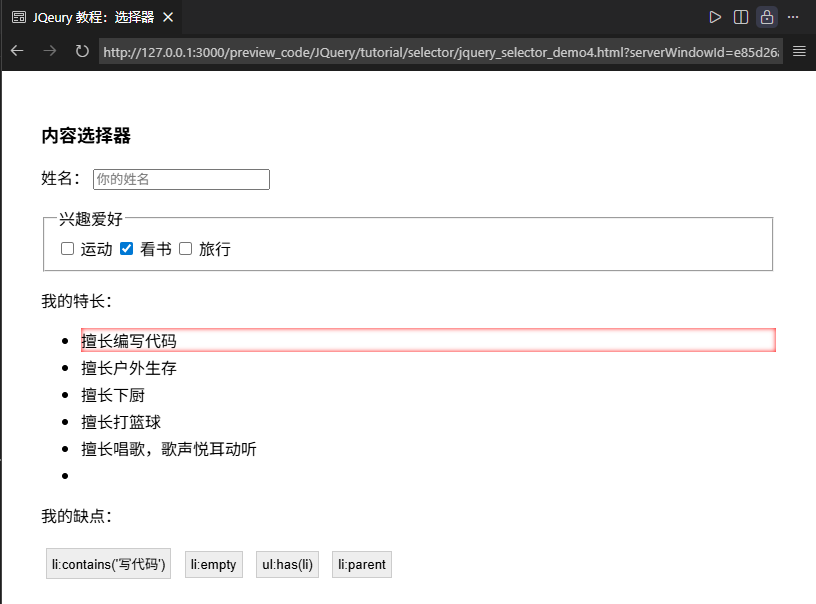Image resolution: width=816 pixels, height=604 pixels.
Task: Focus the 你的姓名 name input field
Action: click(x=181, y=179)
